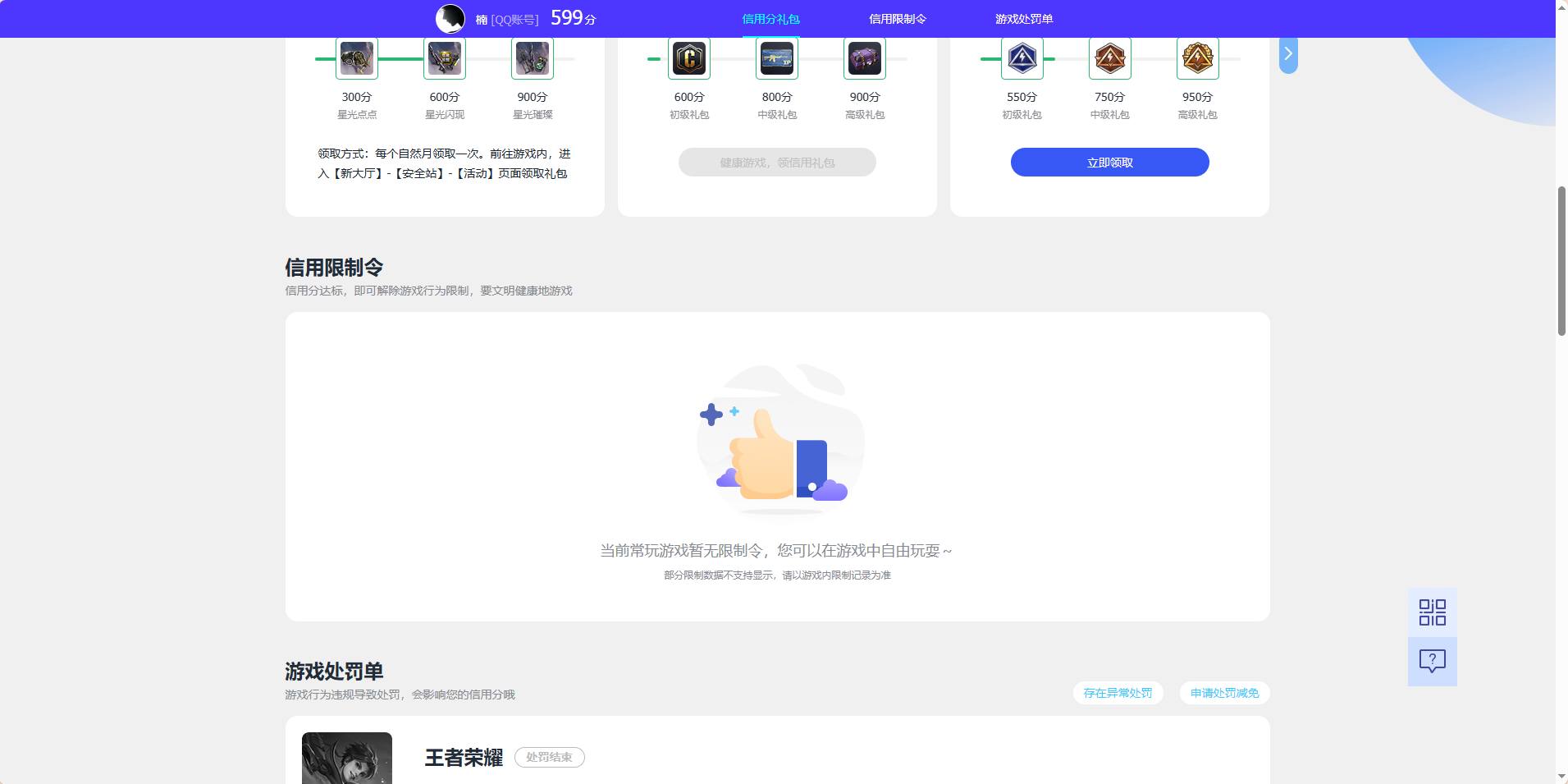
Task: Switch to the 信用限制令 tab
Action: [896, 18]
